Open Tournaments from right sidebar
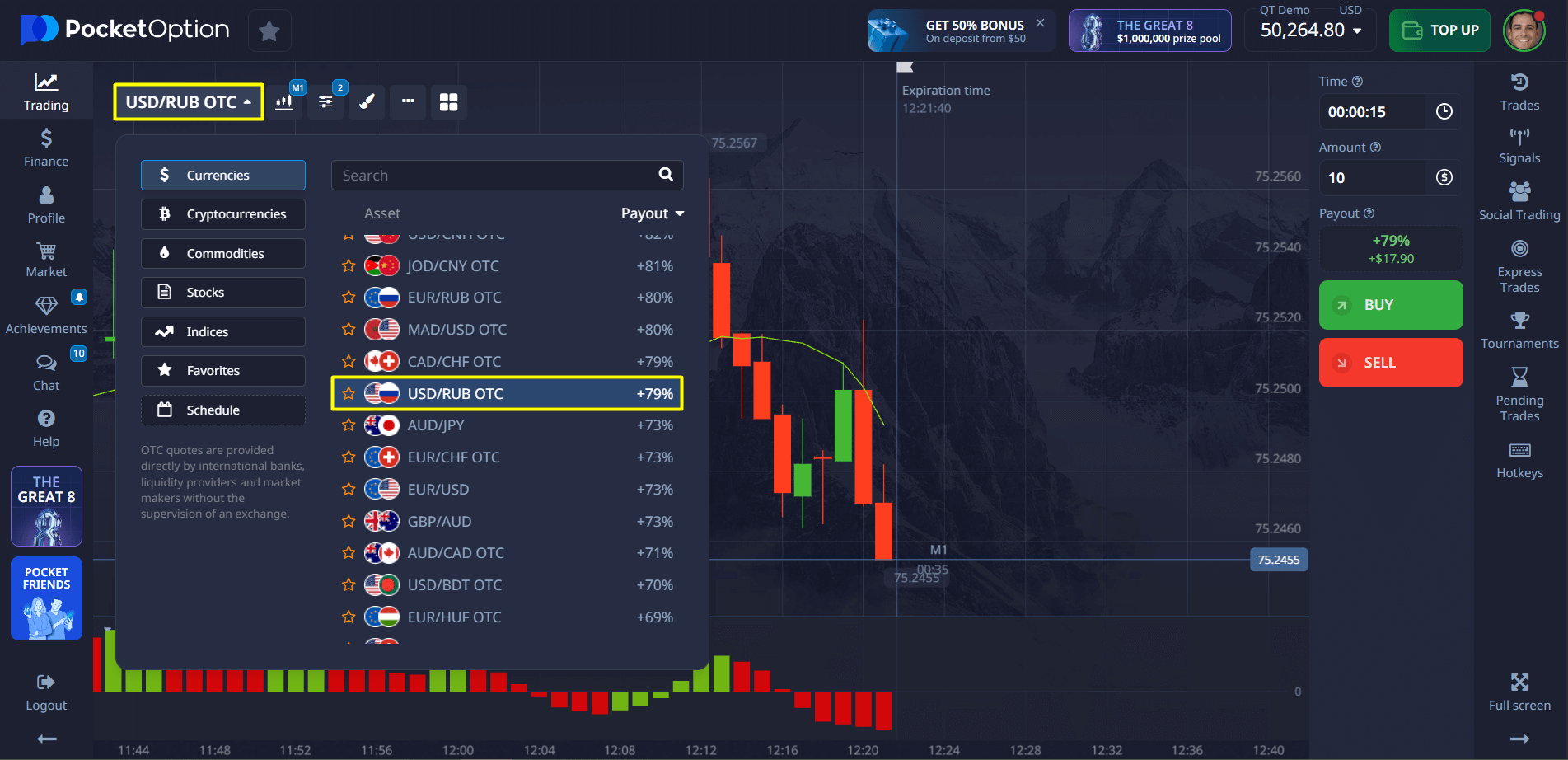 coord(1519,331)
